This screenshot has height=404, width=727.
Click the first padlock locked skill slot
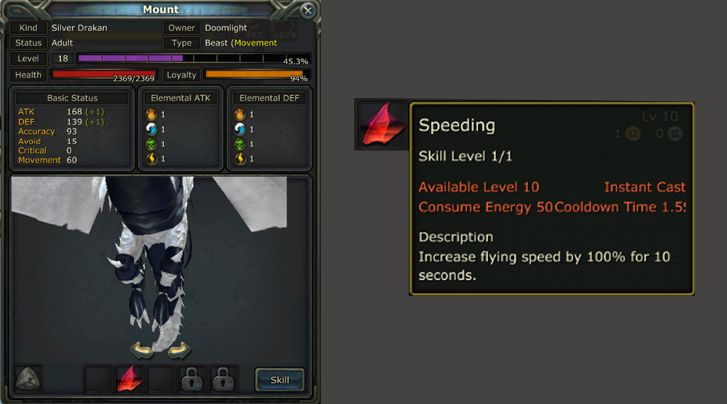(x=192, y=379)
